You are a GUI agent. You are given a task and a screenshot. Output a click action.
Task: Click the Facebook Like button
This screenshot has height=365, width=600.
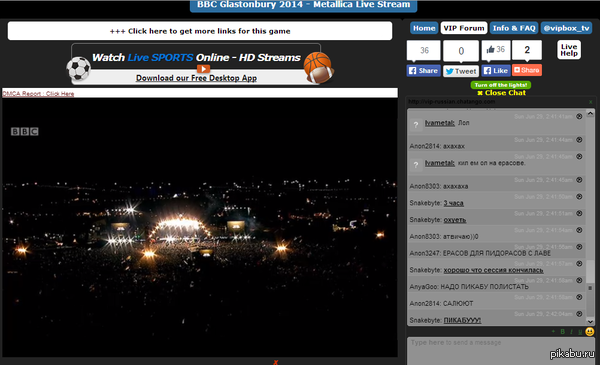[x=496, y=71]
